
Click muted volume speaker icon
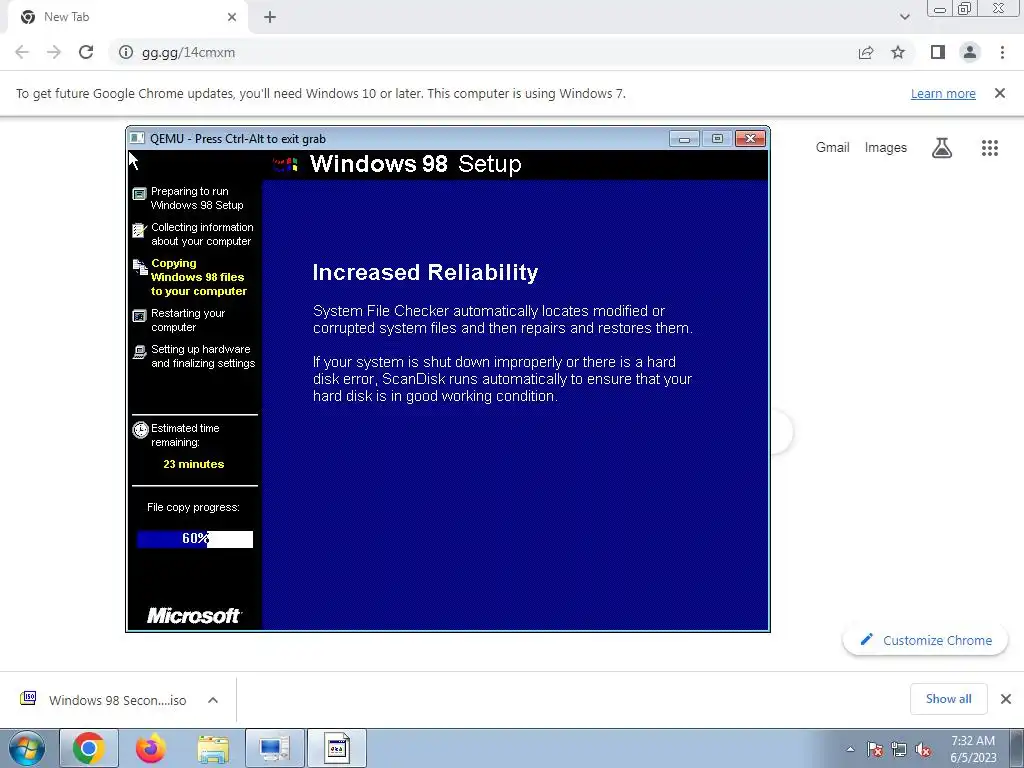pyautogui.click(x=923, y=749)
